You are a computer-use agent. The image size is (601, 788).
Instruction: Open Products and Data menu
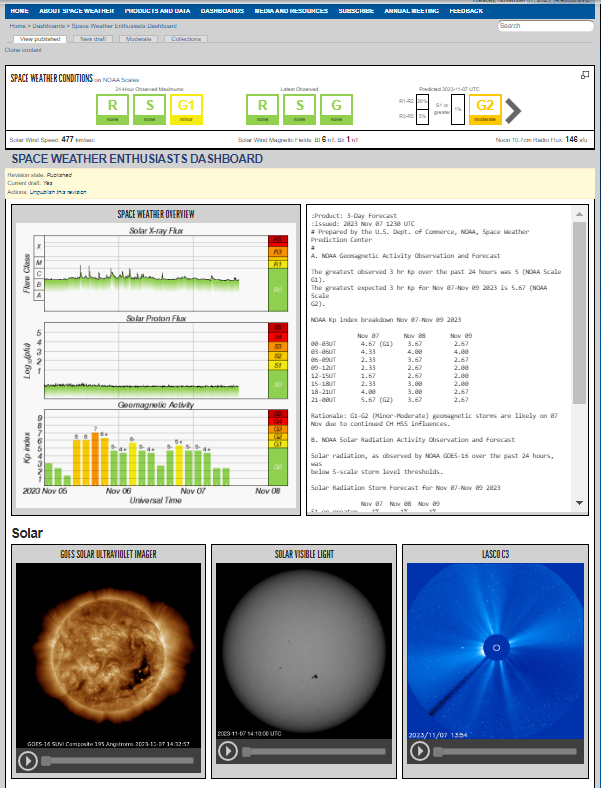pos(157,11)
